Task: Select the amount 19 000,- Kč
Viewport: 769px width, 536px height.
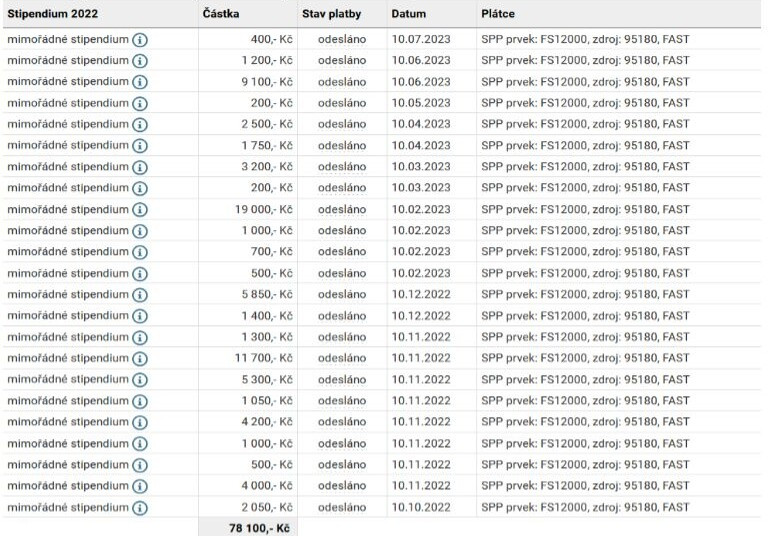Action: [x=263, y=209]
